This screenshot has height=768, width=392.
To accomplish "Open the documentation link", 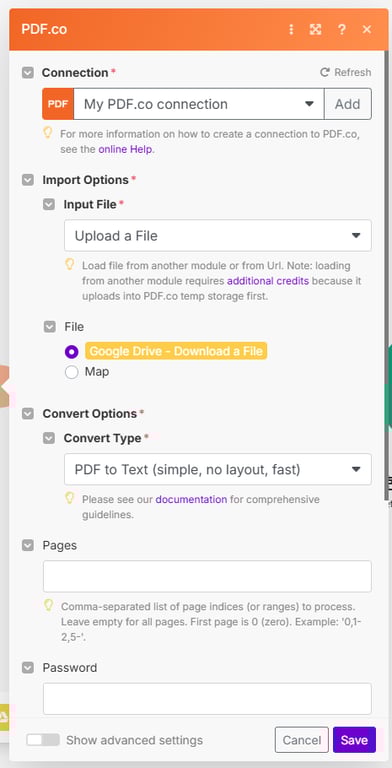I will (x=191, y=500).
